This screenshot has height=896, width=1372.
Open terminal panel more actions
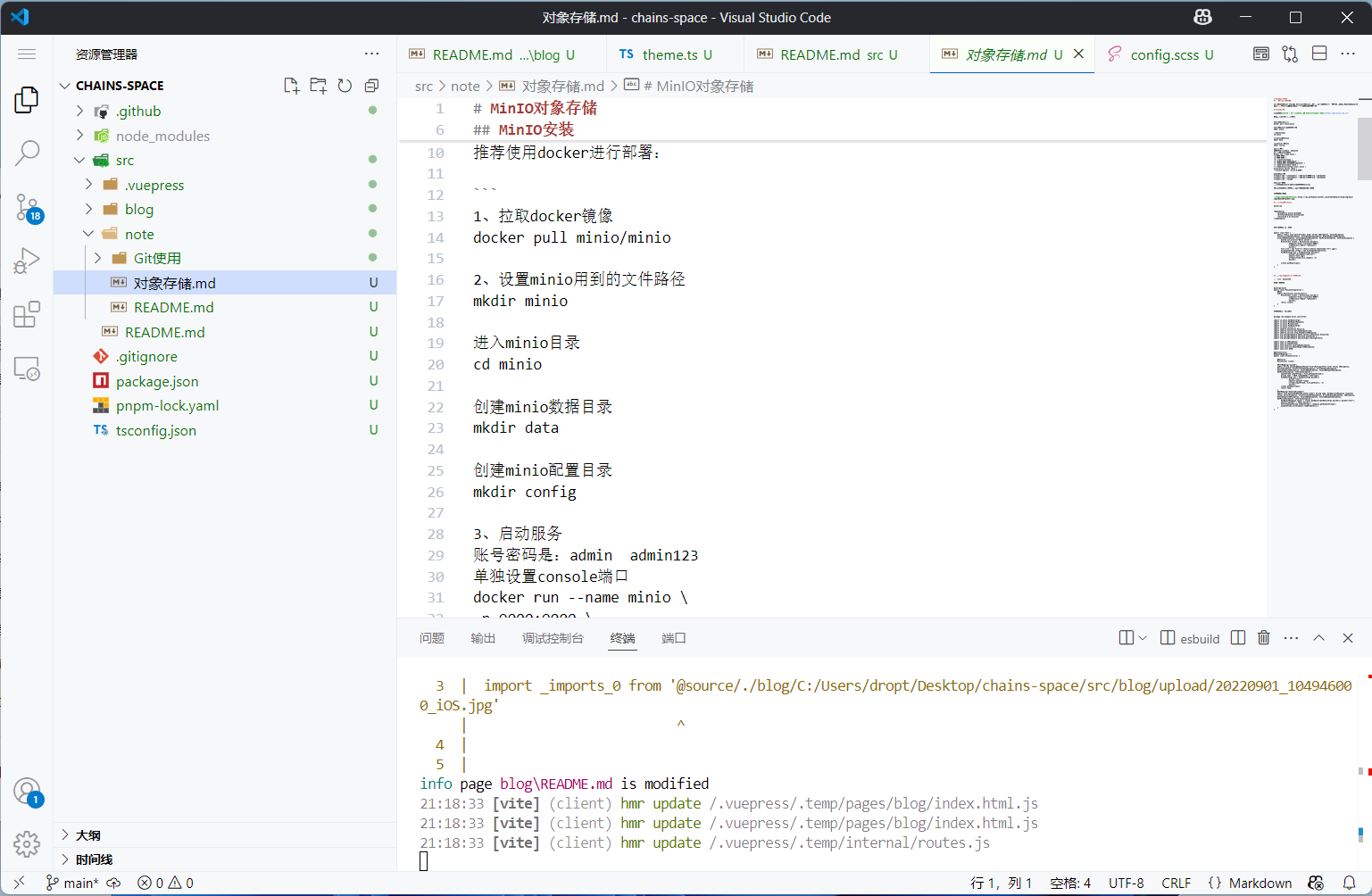pyautogui.click(x=1291, y=638)
